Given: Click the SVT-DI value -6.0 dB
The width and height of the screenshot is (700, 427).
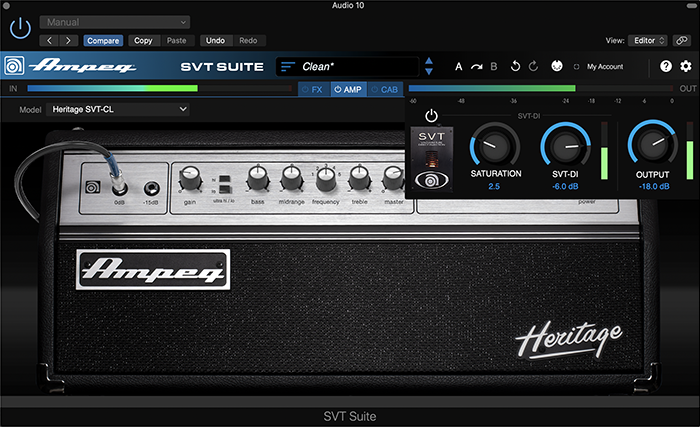Looking at the screenshot, I should click(x=565, y=186).
